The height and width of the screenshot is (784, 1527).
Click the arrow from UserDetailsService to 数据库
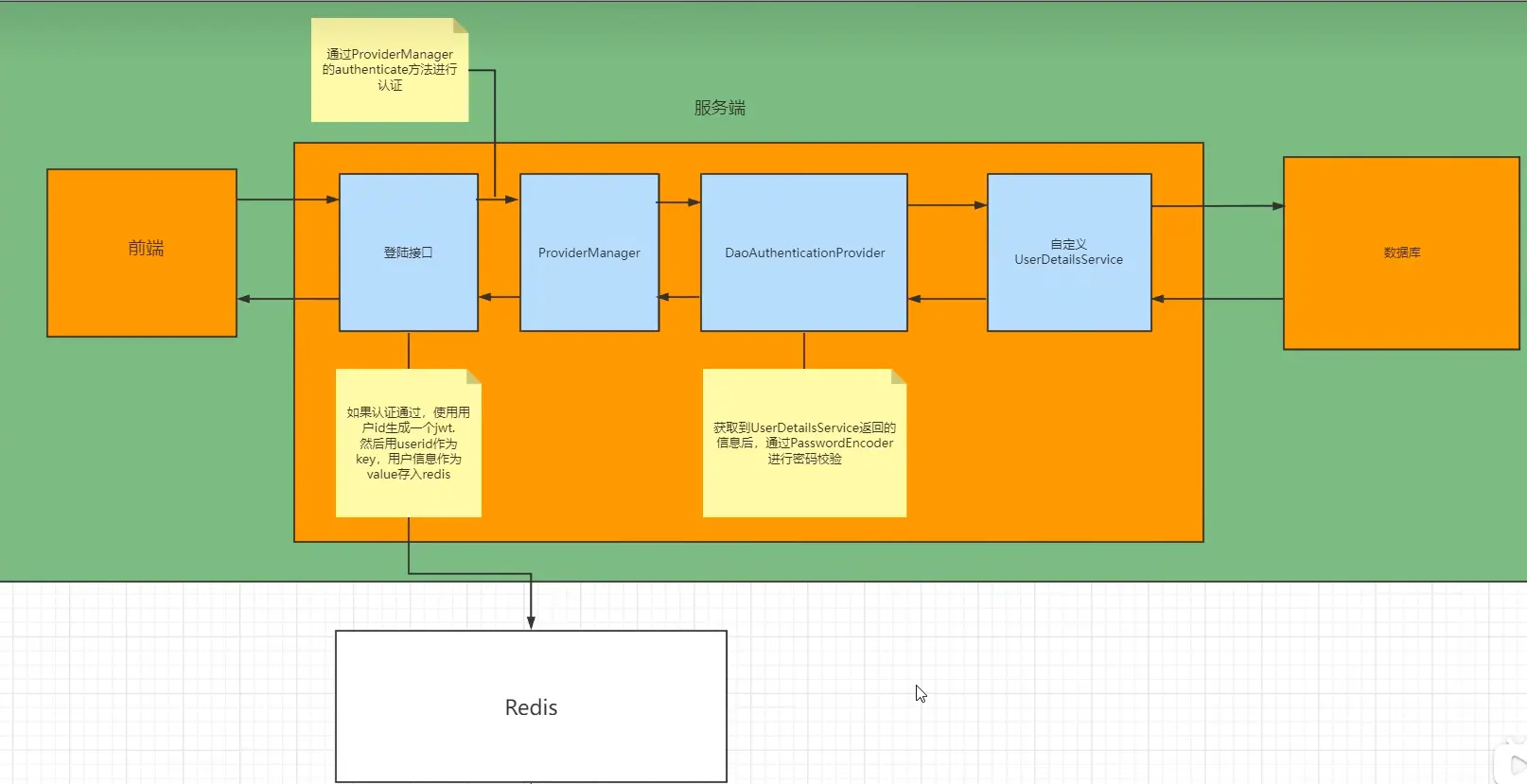click(1217, 206)
